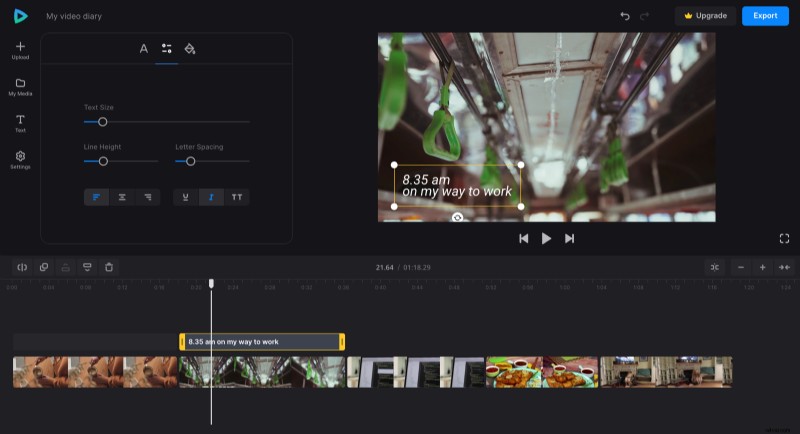This screenshot has width=800, height=434.
Task: Select the living room video clip
Action: pyautogui.click(x=666, y=372)
